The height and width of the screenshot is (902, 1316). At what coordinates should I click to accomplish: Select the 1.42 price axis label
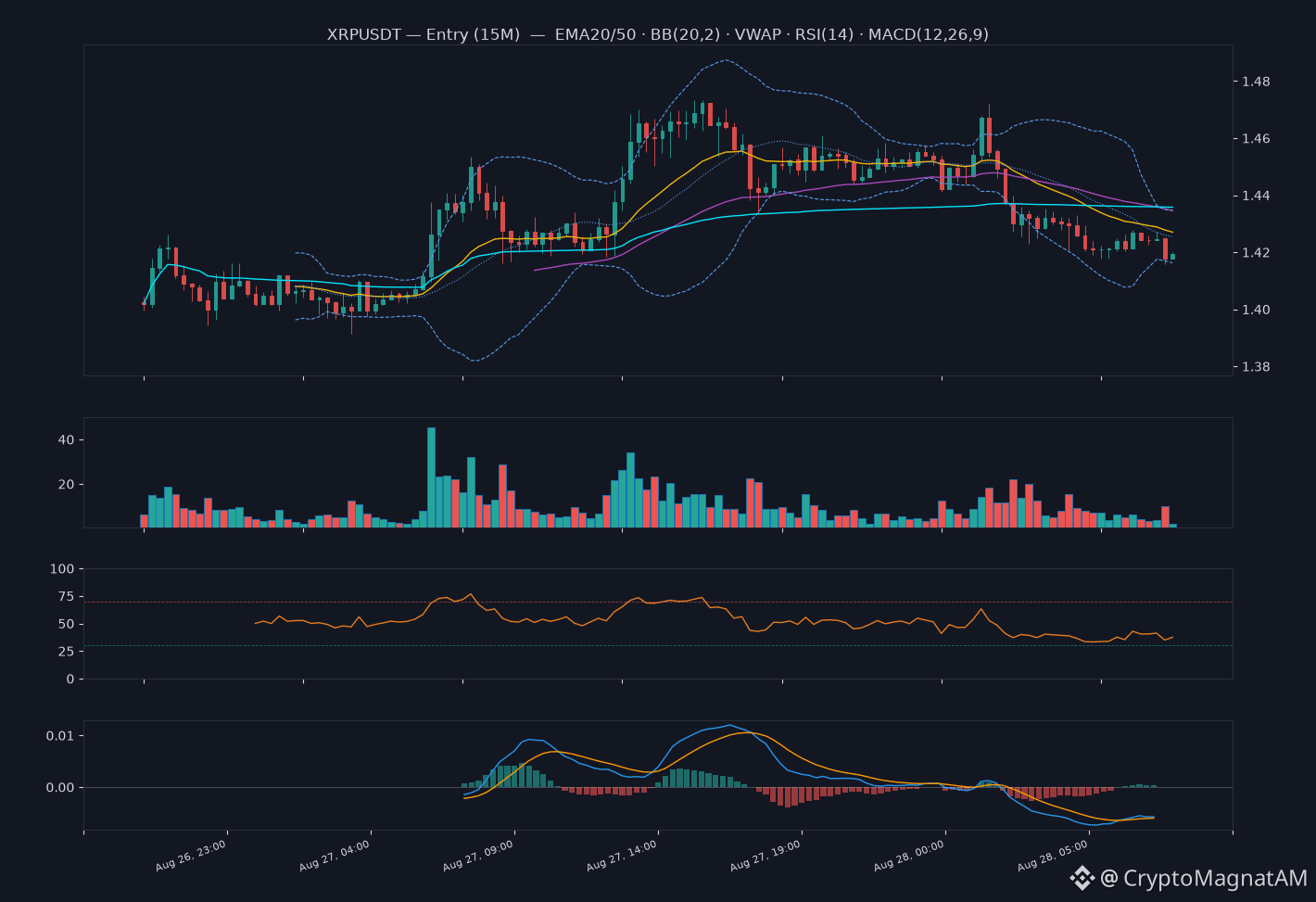(1257, 253)
